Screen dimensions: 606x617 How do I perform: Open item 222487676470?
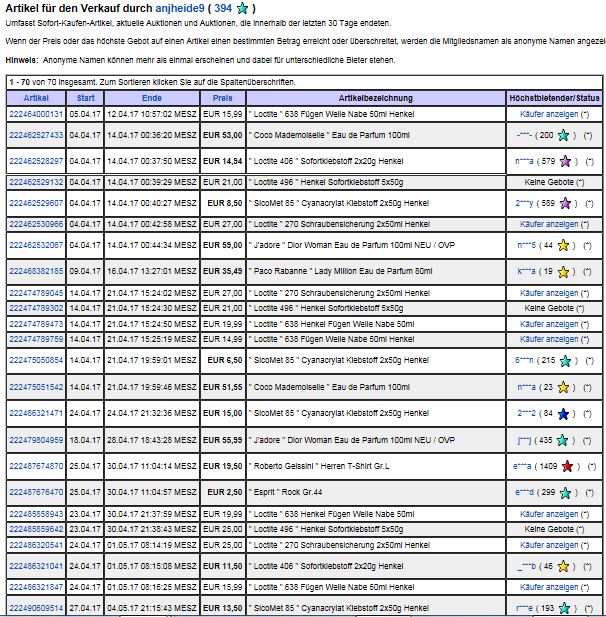coord(36,492)
